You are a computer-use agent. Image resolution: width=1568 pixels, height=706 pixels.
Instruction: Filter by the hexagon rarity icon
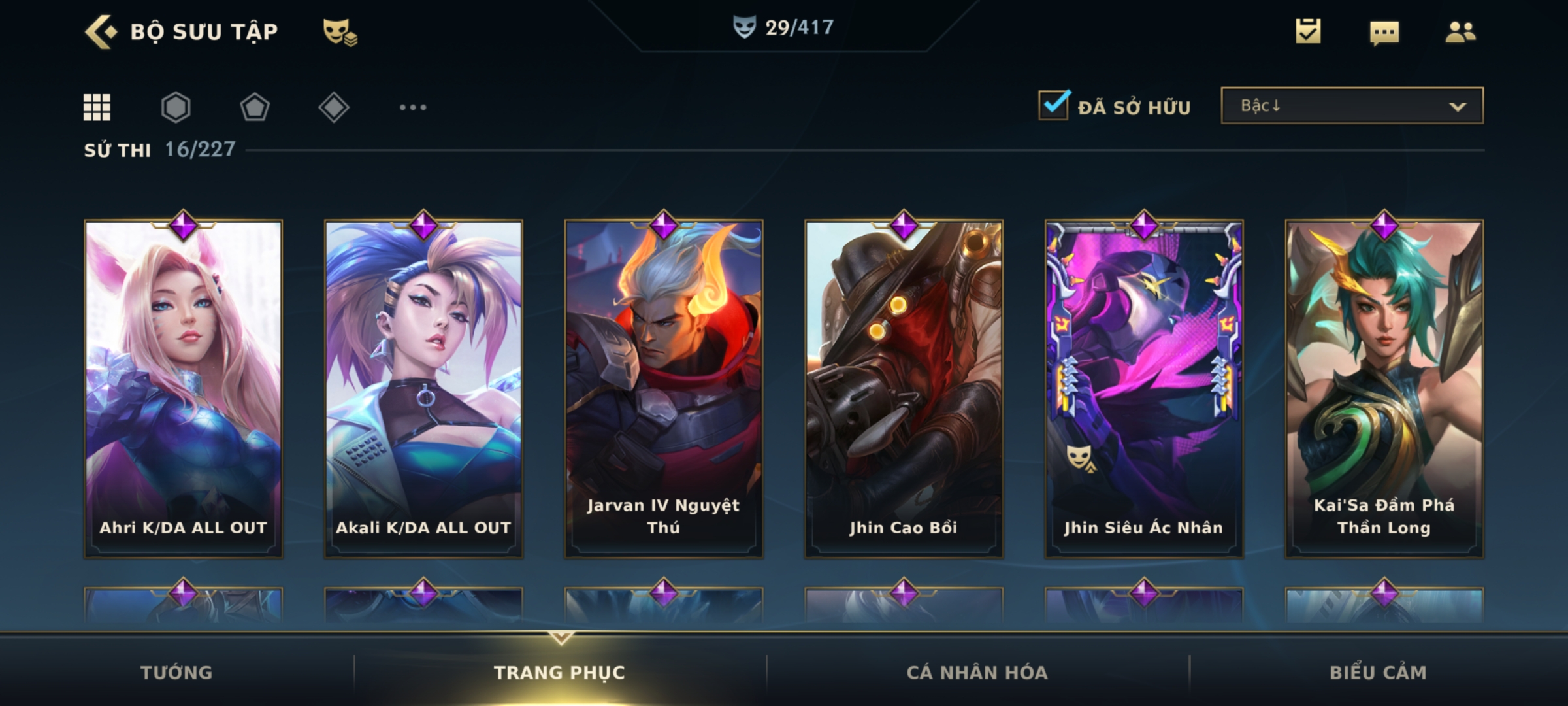click(x=176, y=107)
